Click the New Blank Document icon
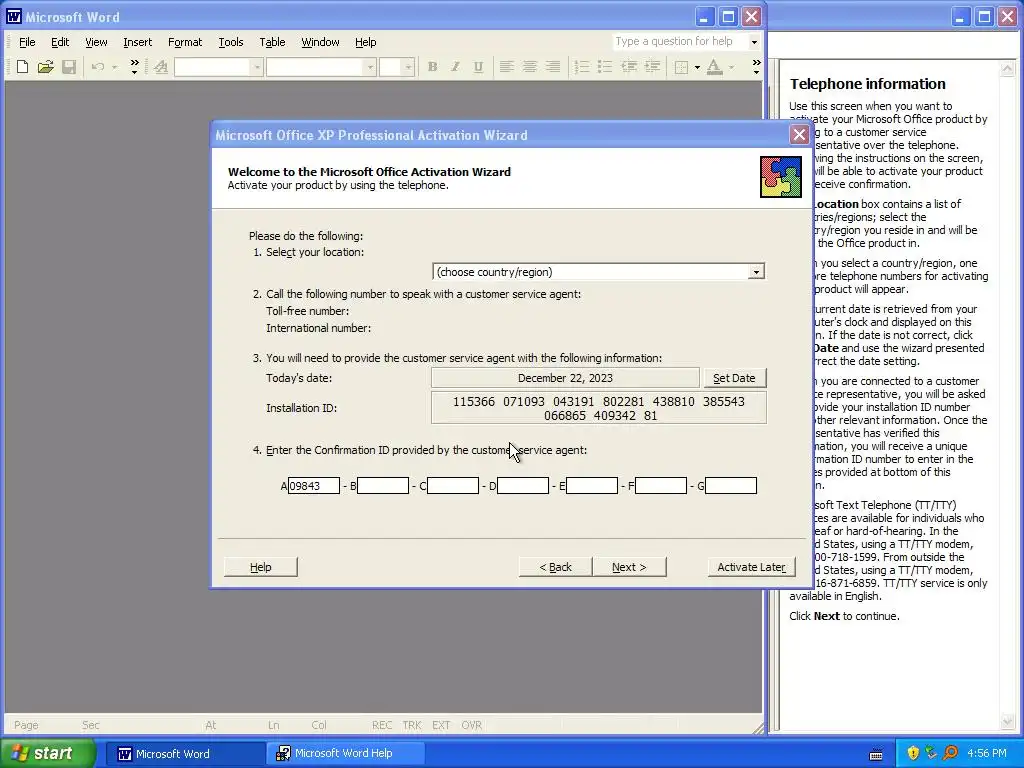 coord(22,67)
